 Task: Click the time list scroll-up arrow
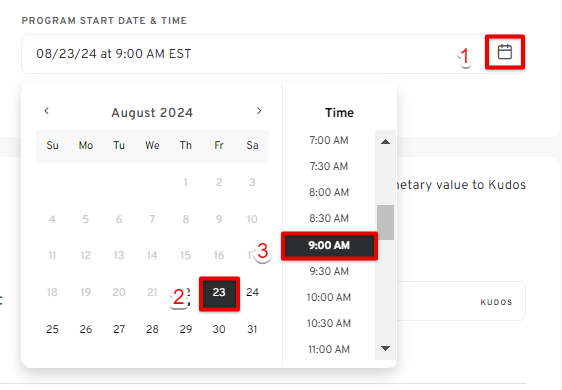click(x=385, y=142)
